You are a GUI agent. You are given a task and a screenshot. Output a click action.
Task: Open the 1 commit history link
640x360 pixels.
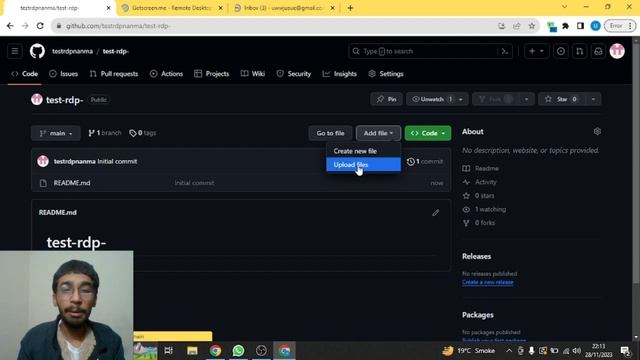click(x=425, y=162)
